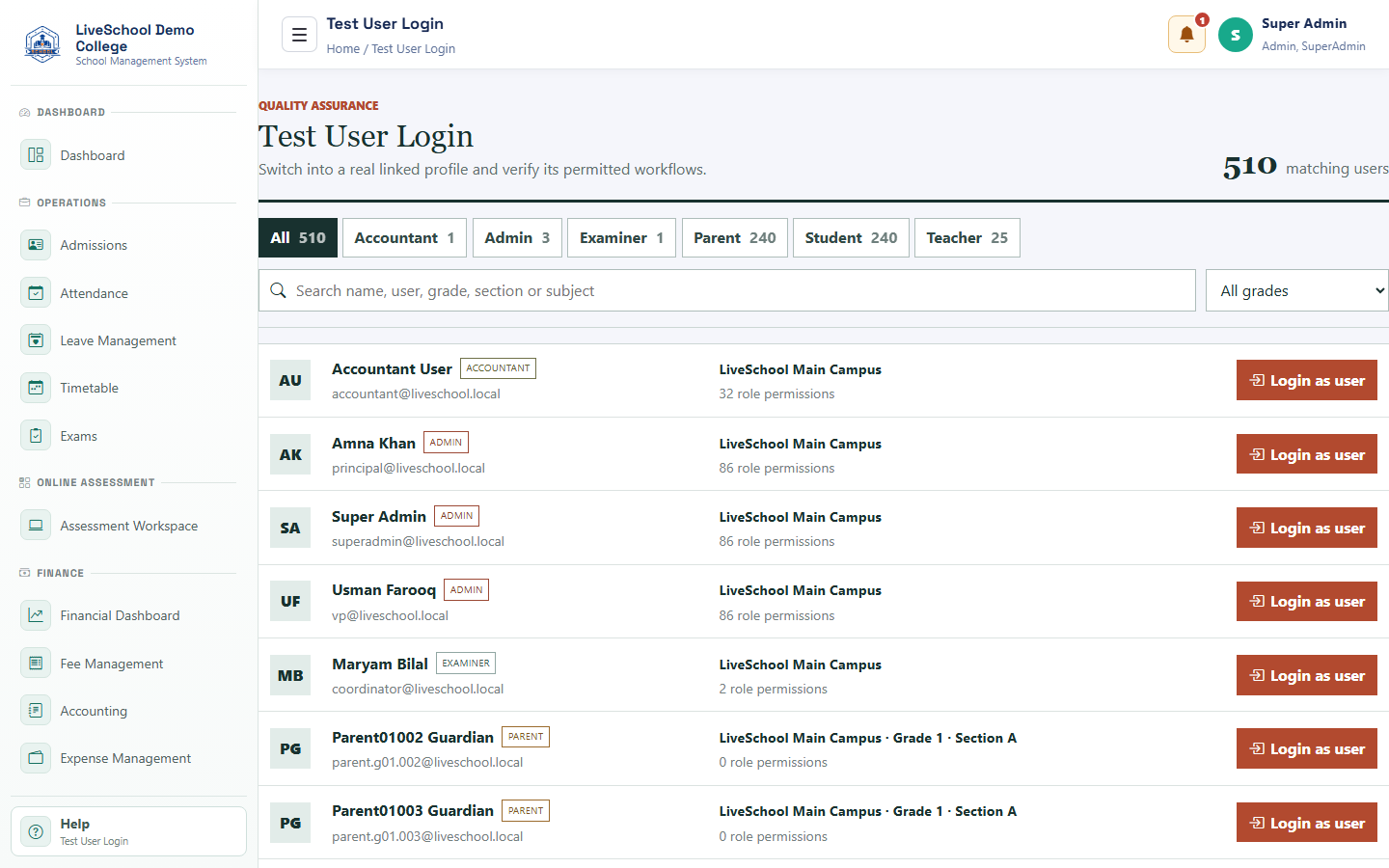The width and height of the screenshot is (1389, 868).
Task: Click '2 role permissions' text
Action: coord(773,689)
